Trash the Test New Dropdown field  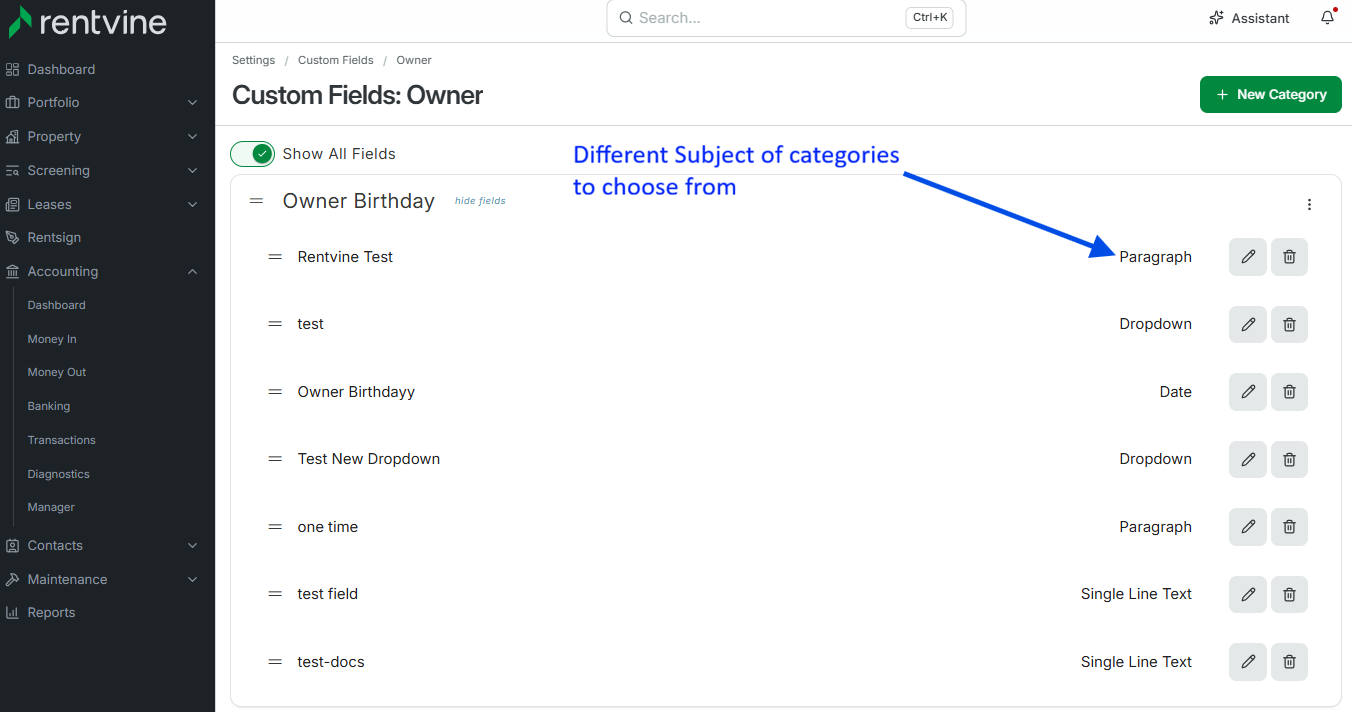click(1289, 459)
